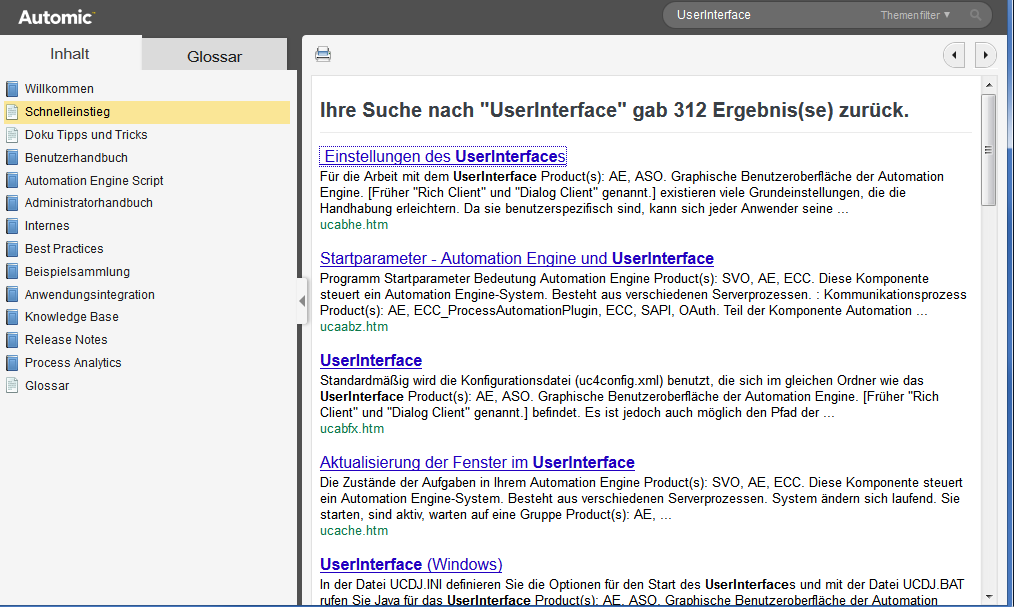
Task: Click the ucache.htm file name
Action: [354, 531]
